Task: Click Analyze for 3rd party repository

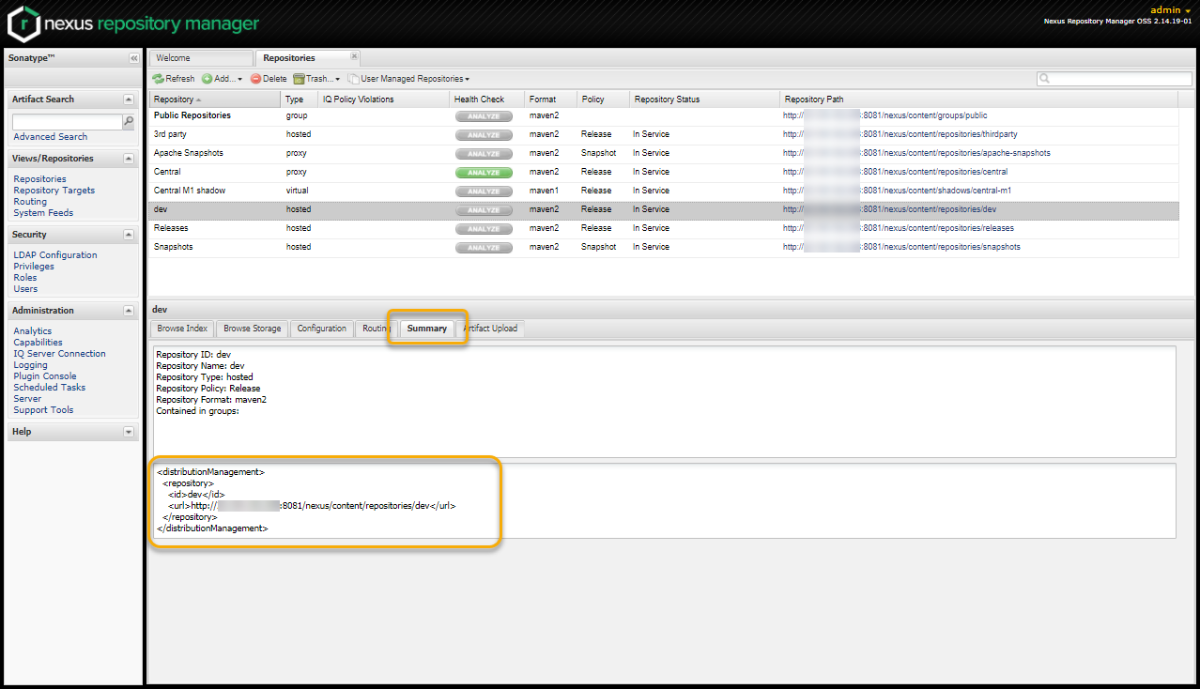Action: tap(484, 134)
